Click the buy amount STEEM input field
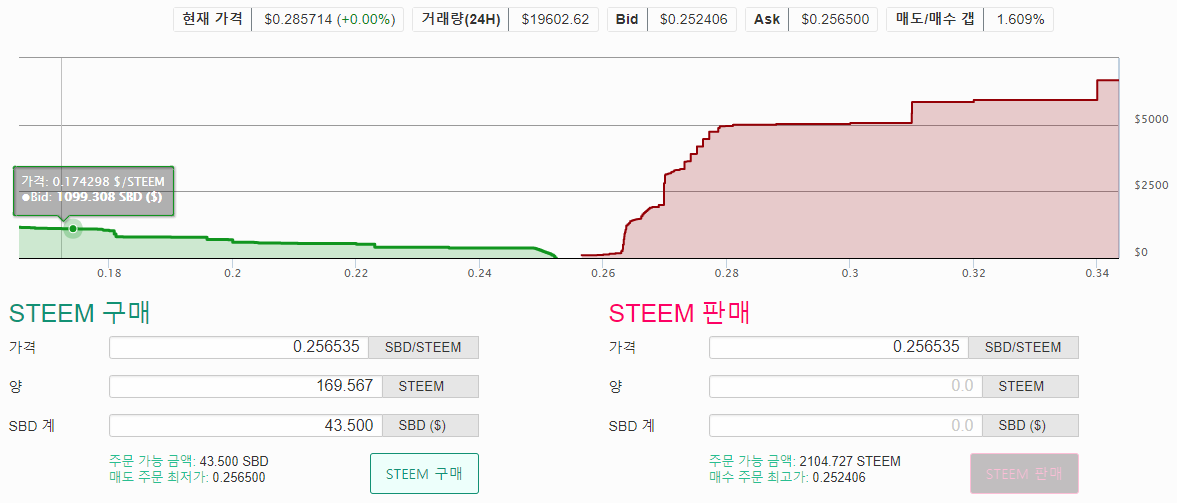 tap(238, 386)
